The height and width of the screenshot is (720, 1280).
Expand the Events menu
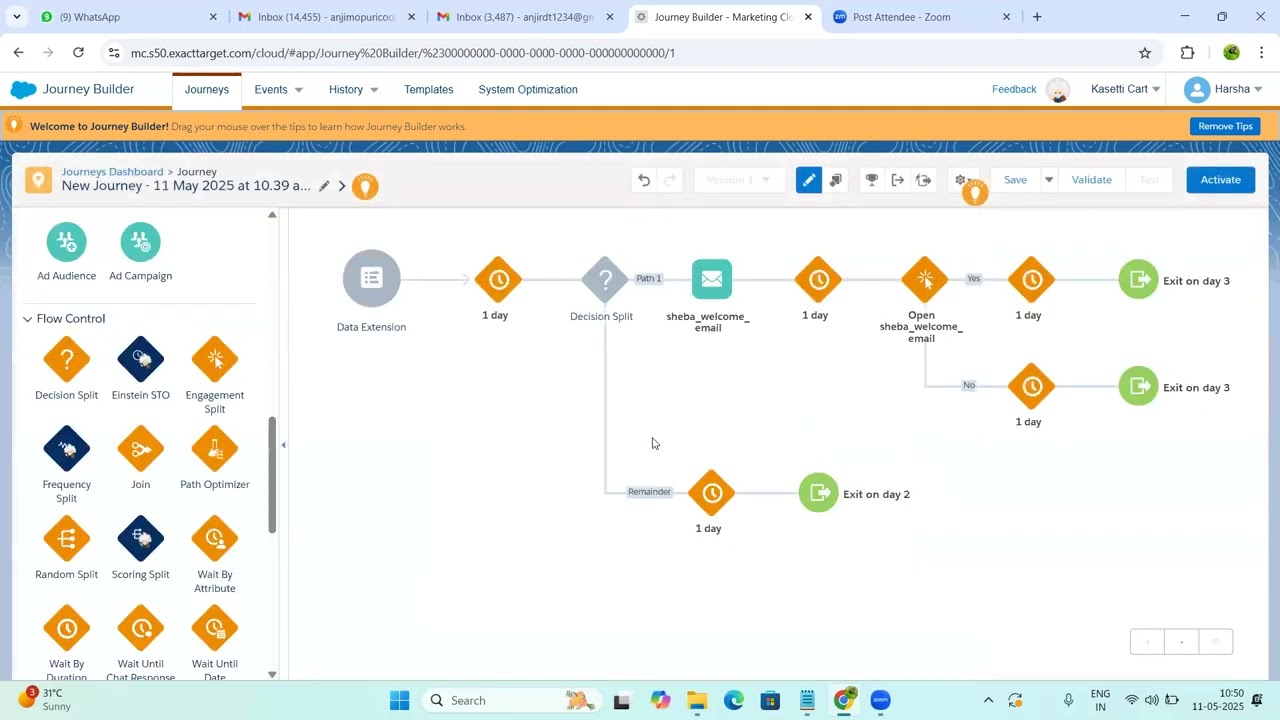pyautogui.click(x=279, y=90)
